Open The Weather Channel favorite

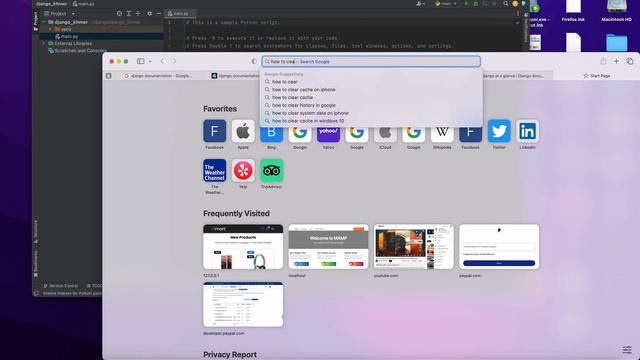[x=214, y=171]
